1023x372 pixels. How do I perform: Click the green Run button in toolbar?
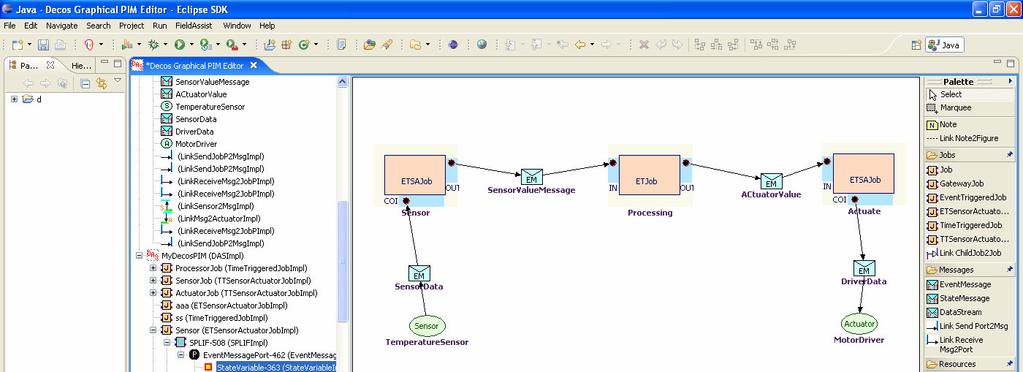pos(179,44)
